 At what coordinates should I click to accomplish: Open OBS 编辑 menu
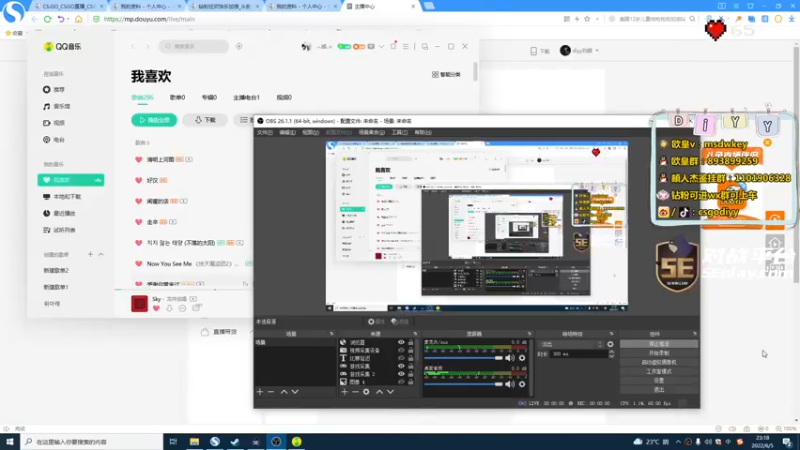[x=287, y=133]
